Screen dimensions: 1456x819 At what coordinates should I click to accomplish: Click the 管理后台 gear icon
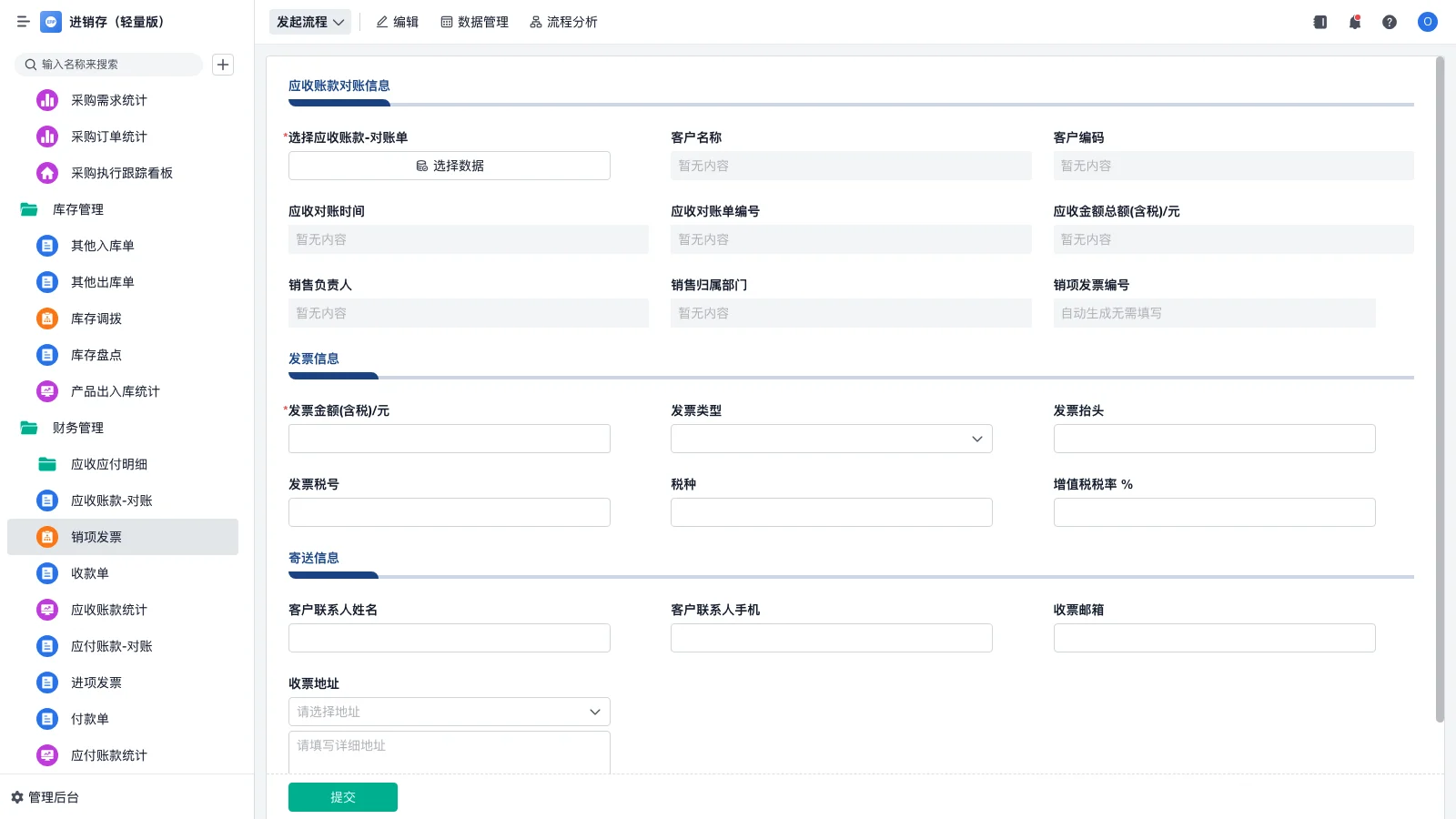click(x=17, y=797)
